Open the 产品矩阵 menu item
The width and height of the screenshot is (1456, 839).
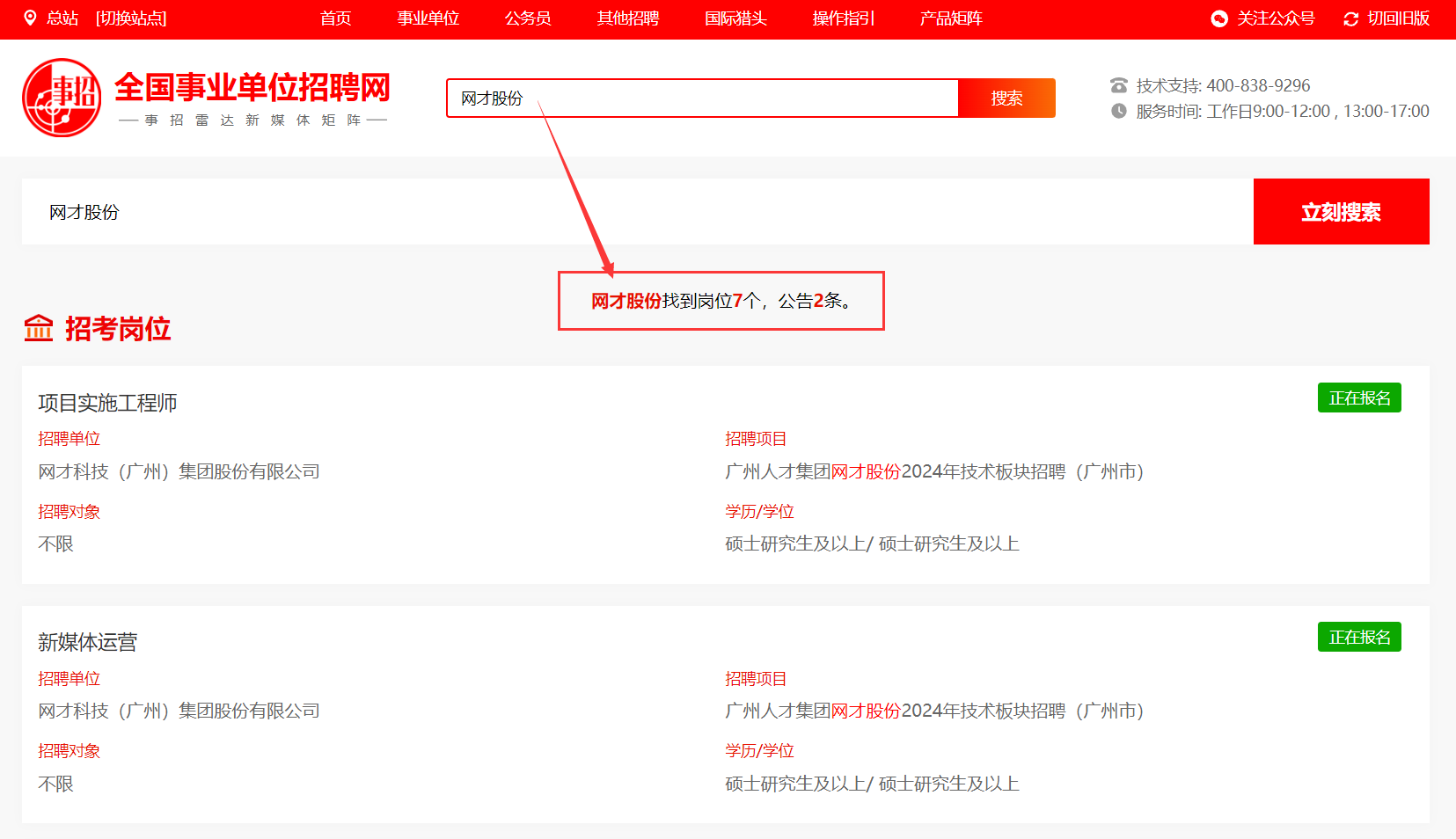coord(951,18)
